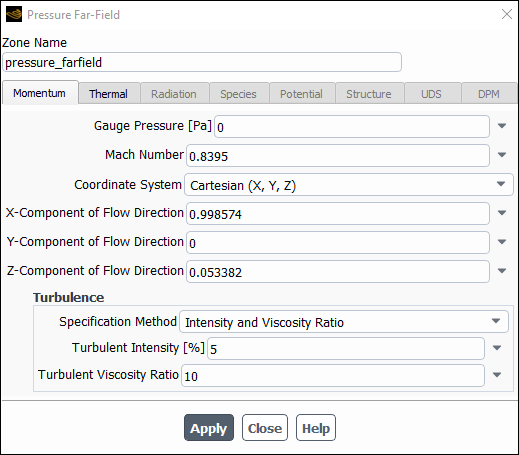
Task: Click the Help button
Action: coord(316,428)
